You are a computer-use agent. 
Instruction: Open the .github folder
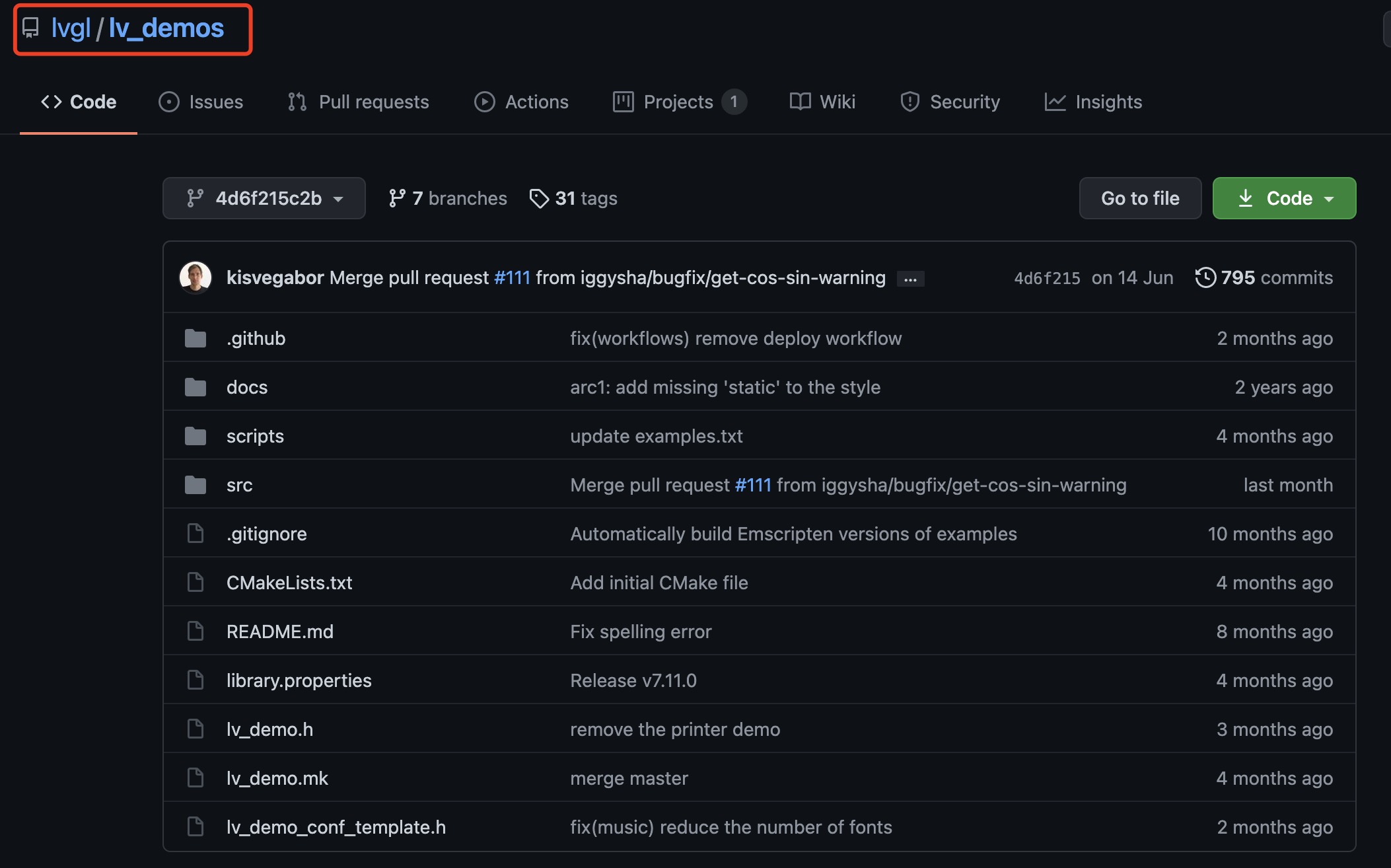(256, 338)
